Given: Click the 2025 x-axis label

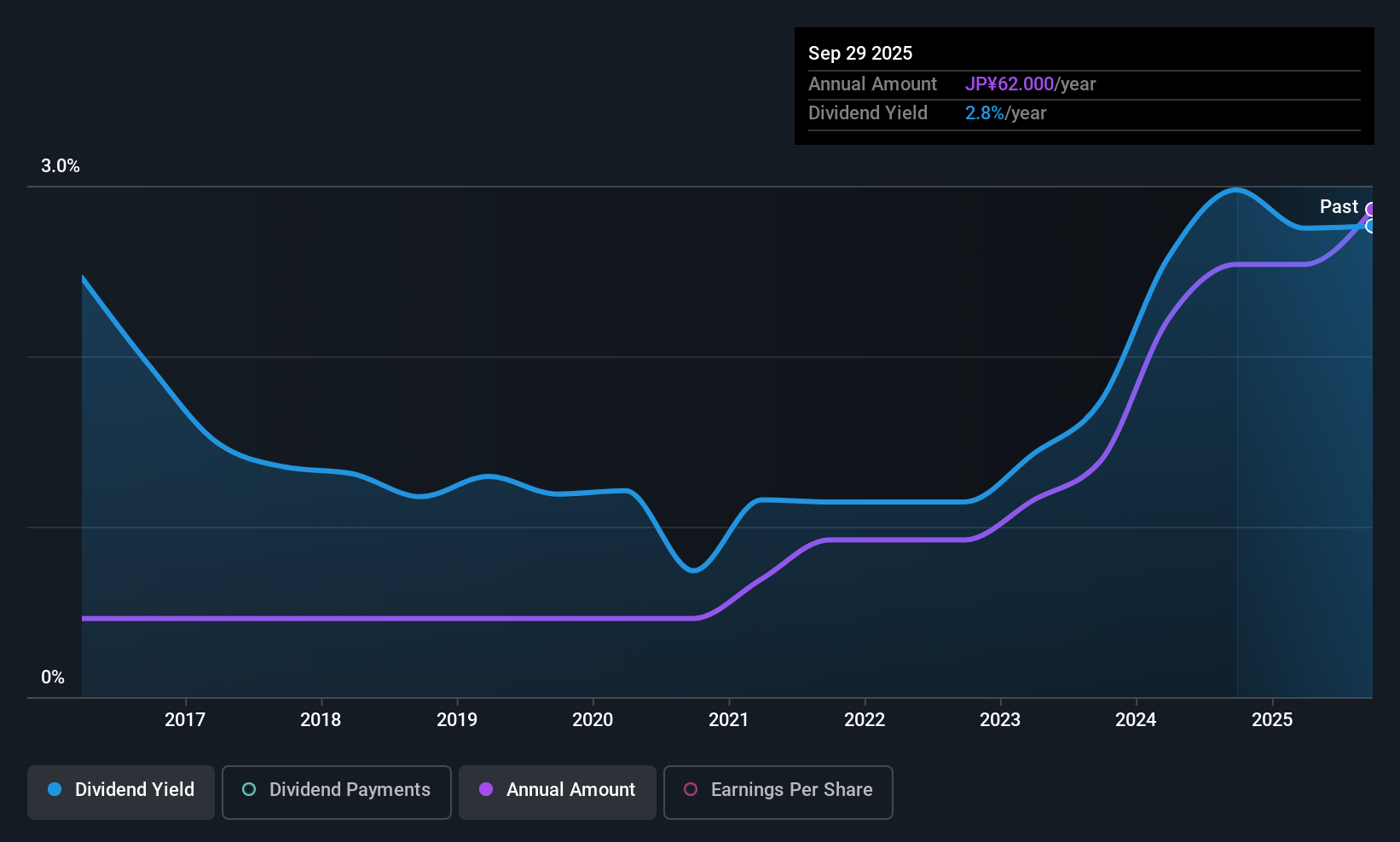Looking at the screenshot, I should click(1272, 720).
